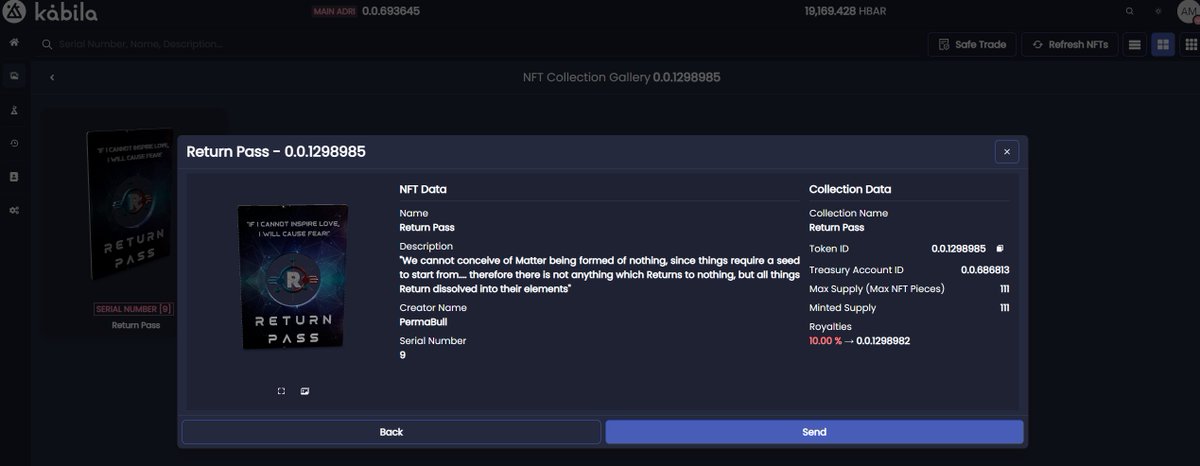Switch to medium grid view layout
The width and height of the screenshot is (1200, 466).
pyautogui.click(x=1162, y=44)
